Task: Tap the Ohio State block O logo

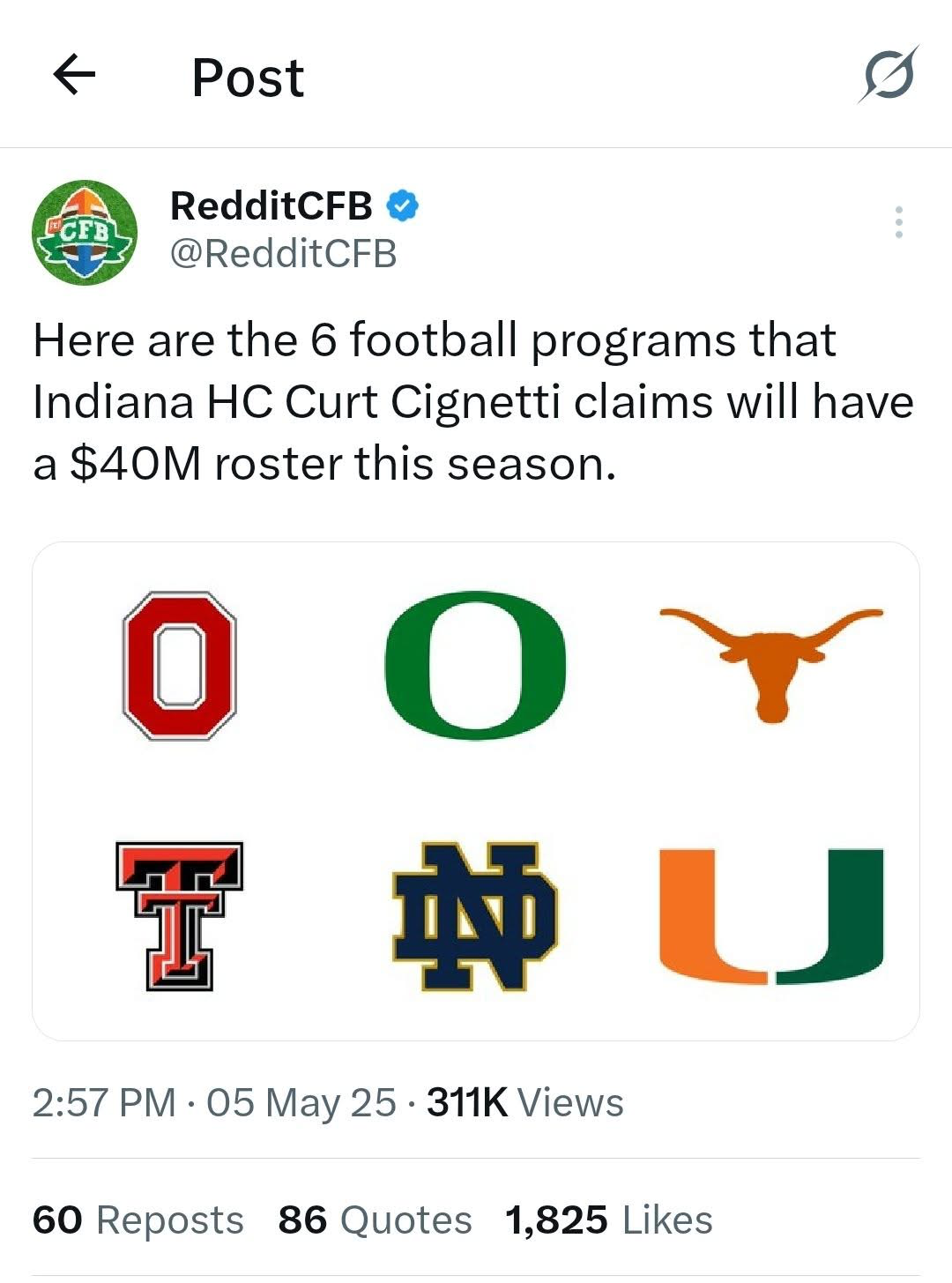Action: (x=179, y=665)
